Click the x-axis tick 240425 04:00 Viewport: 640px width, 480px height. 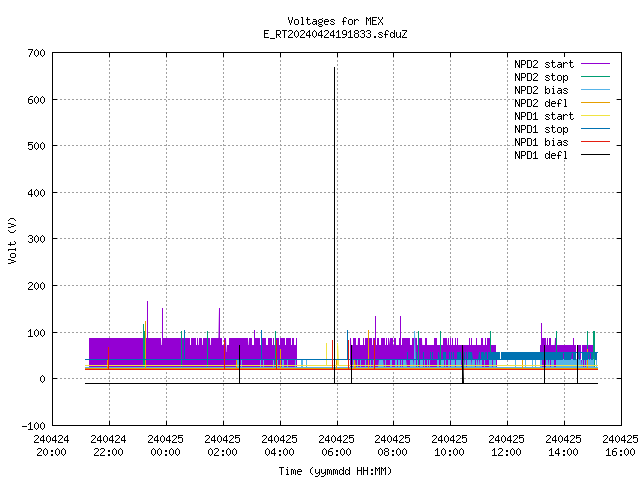[279, 446]
